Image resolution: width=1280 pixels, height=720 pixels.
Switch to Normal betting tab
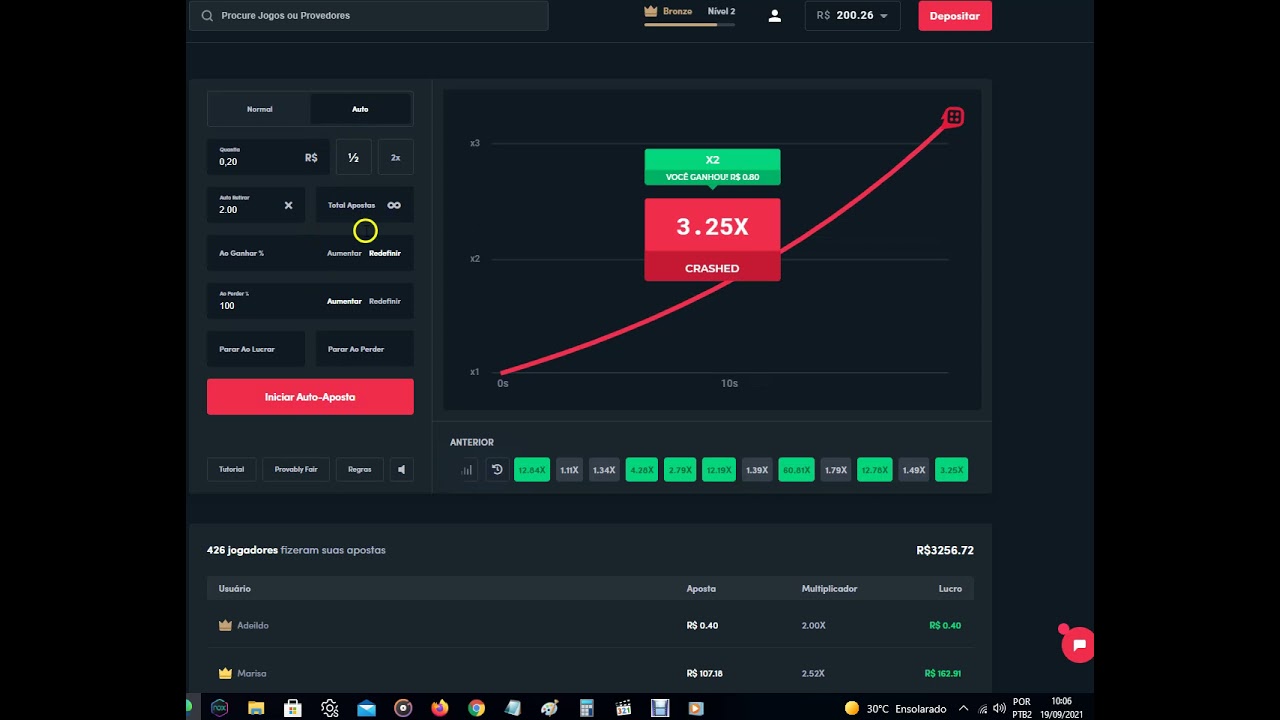click(x=259, y=109)
